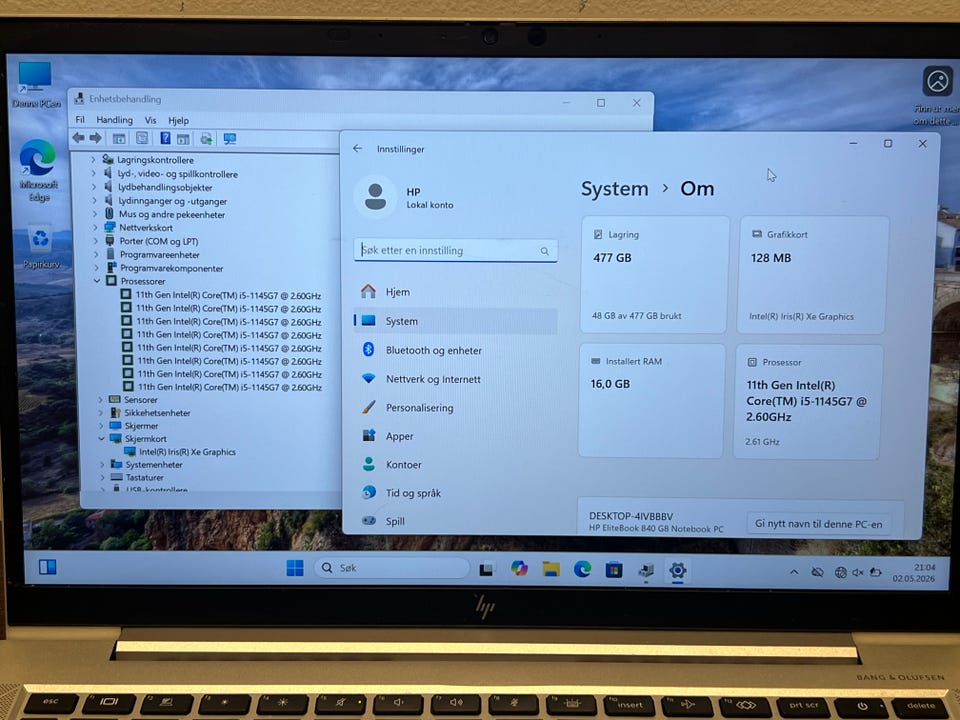
Task: Open Lagring 477 GB card
Action: coord(655,274)
